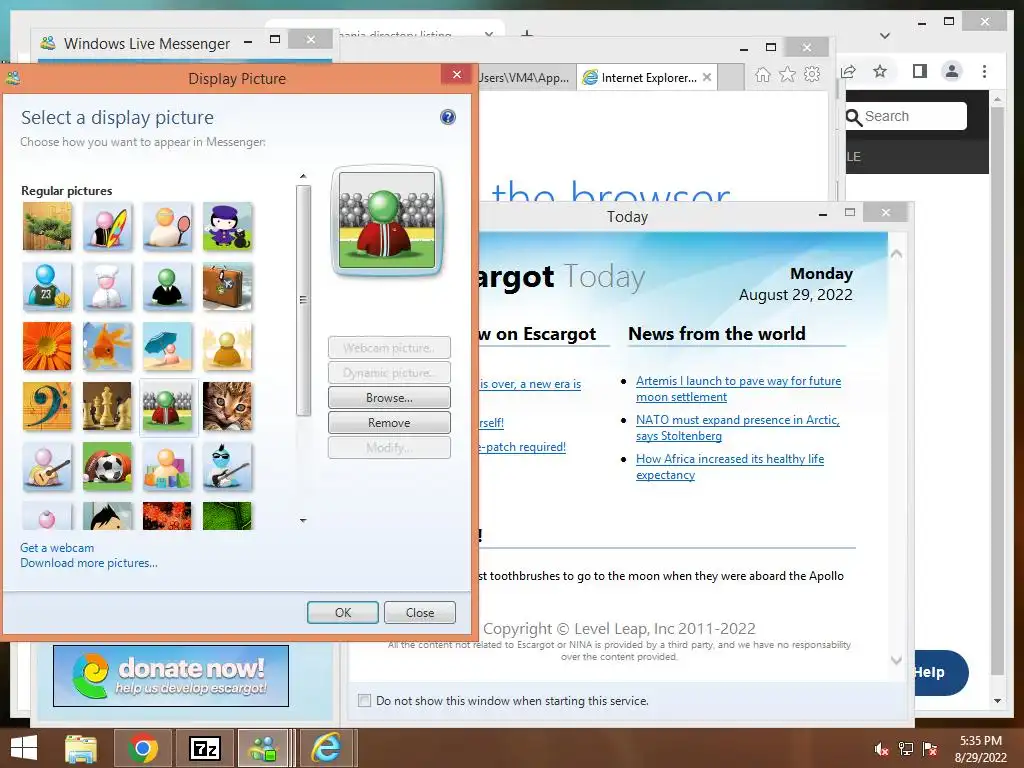The height and width of the screenshot is (768, 1024).
Task: Pick the black suit green avatar picture
Action: coord(167,287)
